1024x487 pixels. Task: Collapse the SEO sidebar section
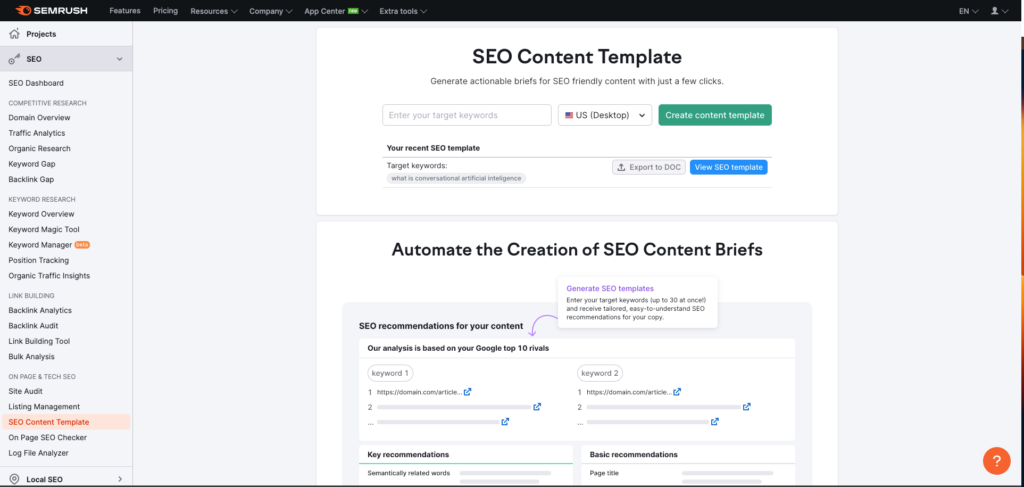click(x=120, y=60)
